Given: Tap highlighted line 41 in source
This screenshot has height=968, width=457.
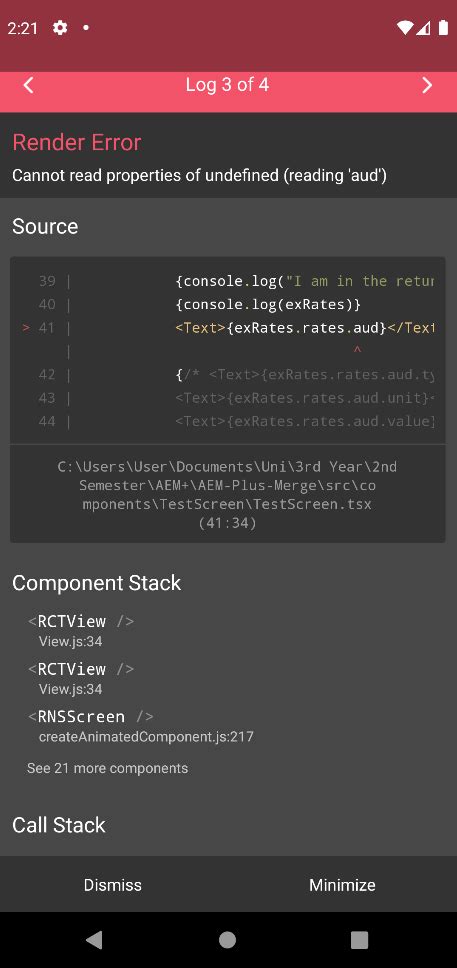Looking at the screenshot, I should coord(227,328).
